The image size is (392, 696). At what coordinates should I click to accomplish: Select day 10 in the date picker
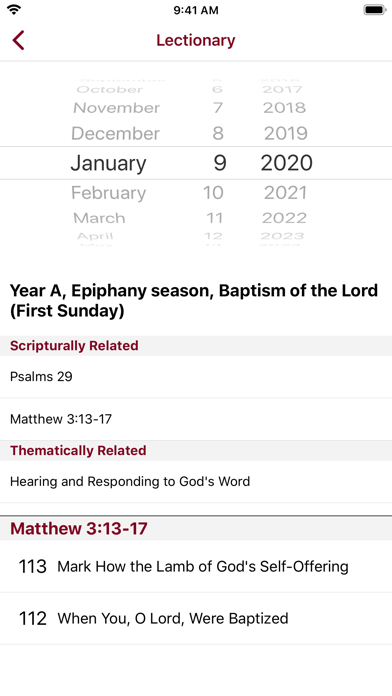(213, 193)
